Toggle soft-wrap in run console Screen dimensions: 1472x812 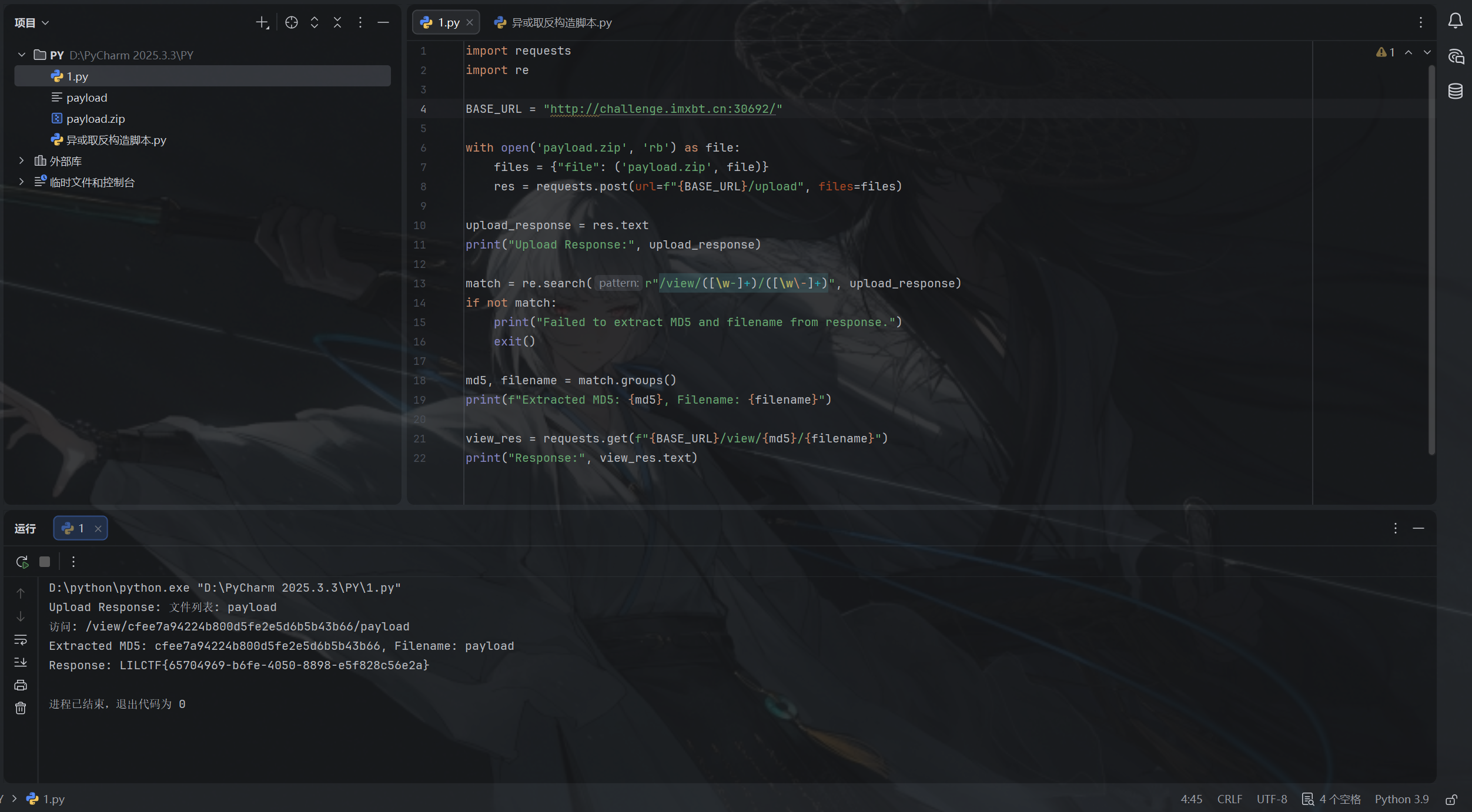pos(21,639)
